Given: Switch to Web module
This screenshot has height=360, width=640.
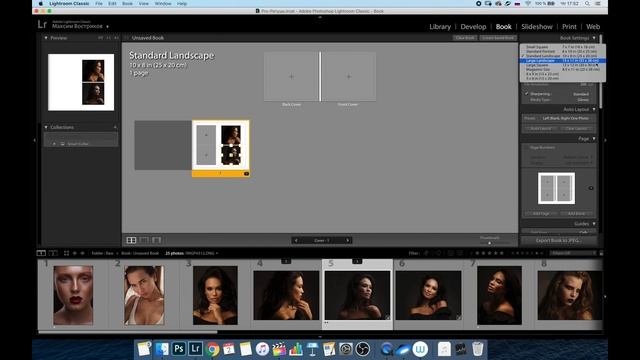Looking at the screenshot, I should click(x=593, y=27).
